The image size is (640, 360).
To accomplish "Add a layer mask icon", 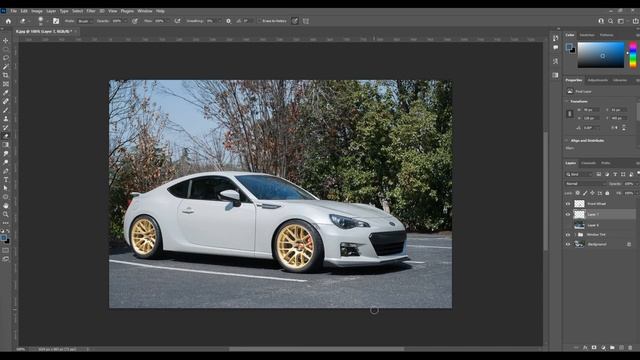I will coord(594,348).
